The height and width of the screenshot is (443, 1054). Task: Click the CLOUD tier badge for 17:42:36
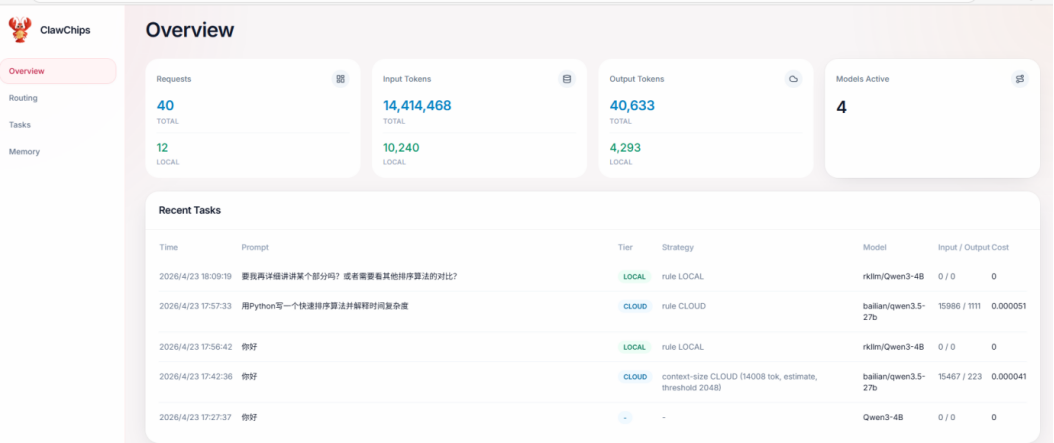tap(635, 377)
